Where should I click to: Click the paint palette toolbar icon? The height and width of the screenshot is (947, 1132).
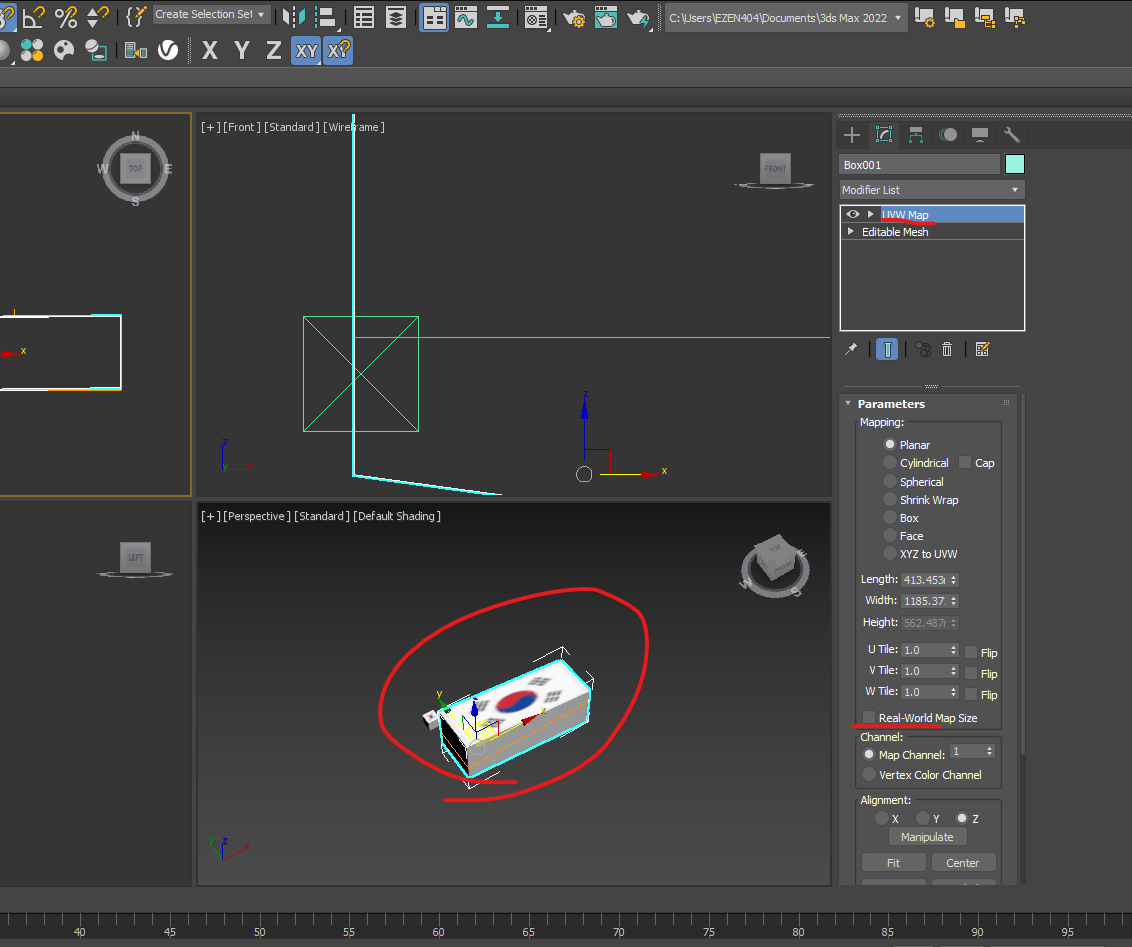(x=64, y=50)
